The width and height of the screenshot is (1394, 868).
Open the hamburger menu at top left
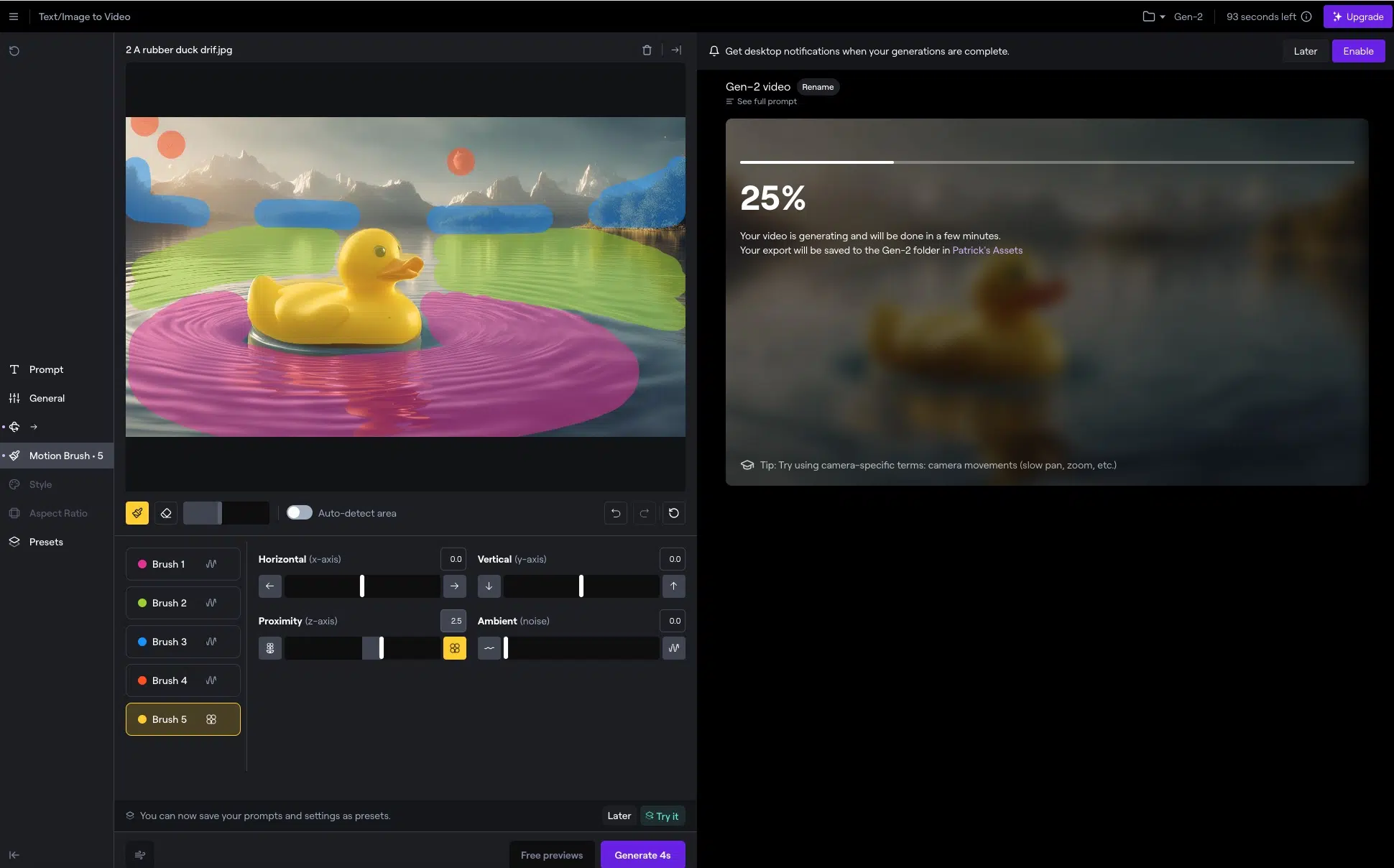tap(14, 17)
